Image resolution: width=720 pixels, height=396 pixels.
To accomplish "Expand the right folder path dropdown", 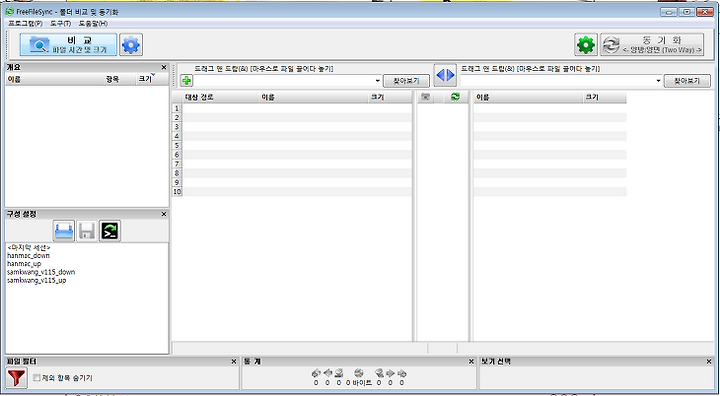I will tap(658, 81).
